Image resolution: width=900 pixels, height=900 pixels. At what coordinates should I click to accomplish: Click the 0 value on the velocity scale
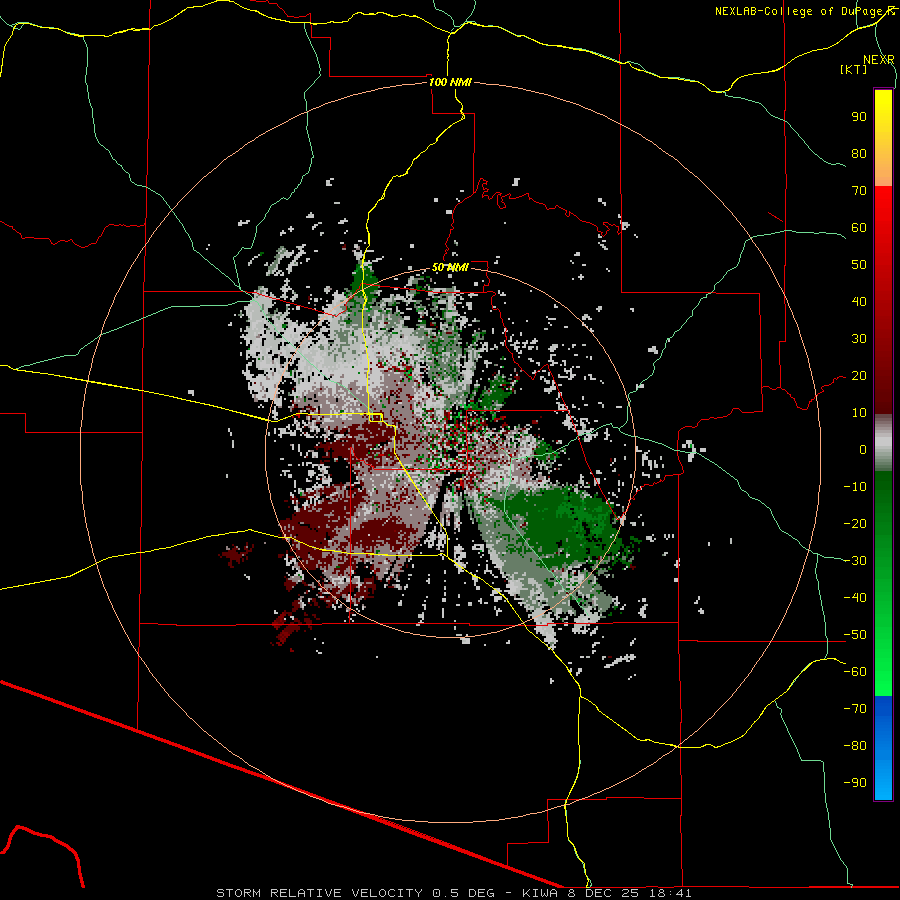pos(863,450)
